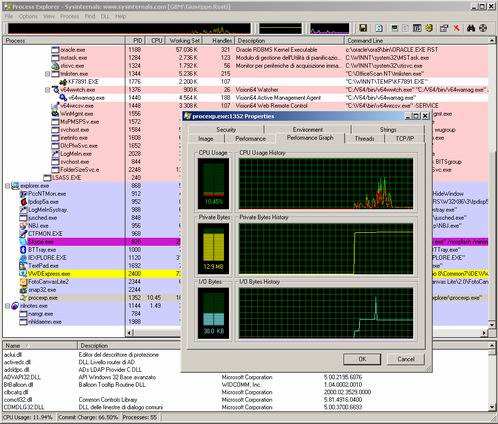Sort by the Command Line column header
Image resolution: width=498 pixels, height=424 pixels.
416,40
